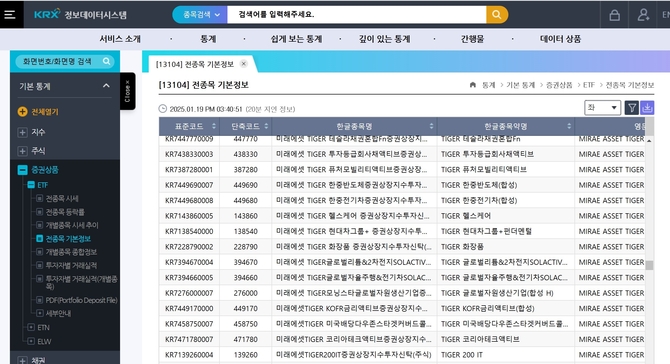Screen dimensions: 670x364
Task: Sort by 한글종목명 column arrows
Action: coord(431,126)
